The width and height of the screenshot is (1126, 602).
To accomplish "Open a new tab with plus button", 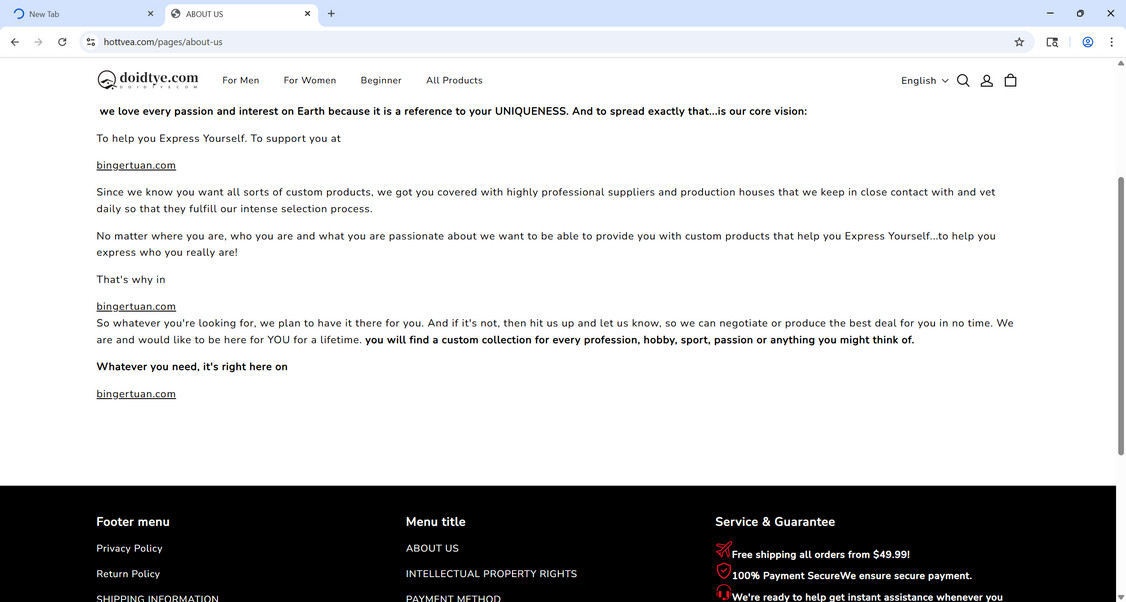I will (331, 14).
